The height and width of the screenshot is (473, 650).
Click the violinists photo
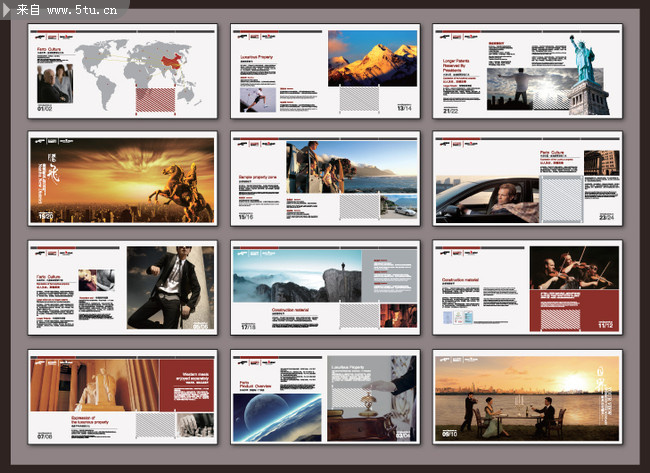(570, 268)
